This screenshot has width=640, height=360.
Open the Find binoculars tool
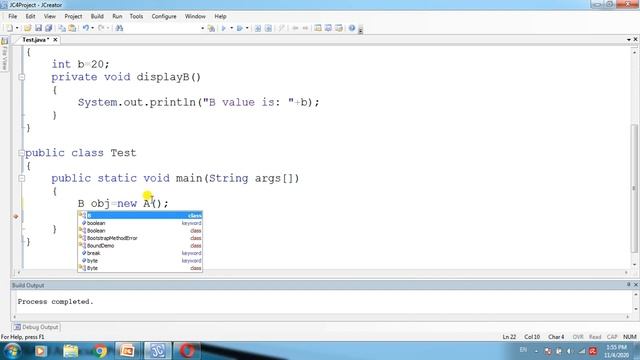(x=119, y=28)
